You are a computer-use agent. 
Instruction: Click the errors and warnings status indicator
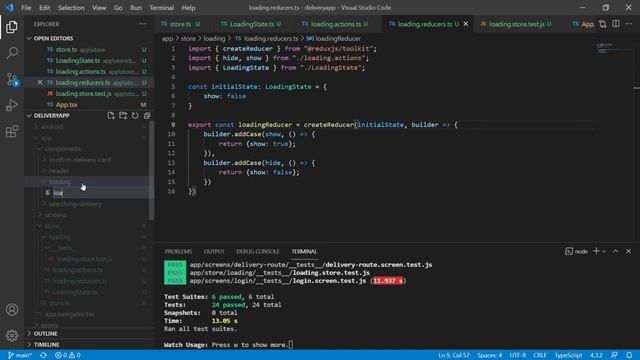click(x=68, y=355)
